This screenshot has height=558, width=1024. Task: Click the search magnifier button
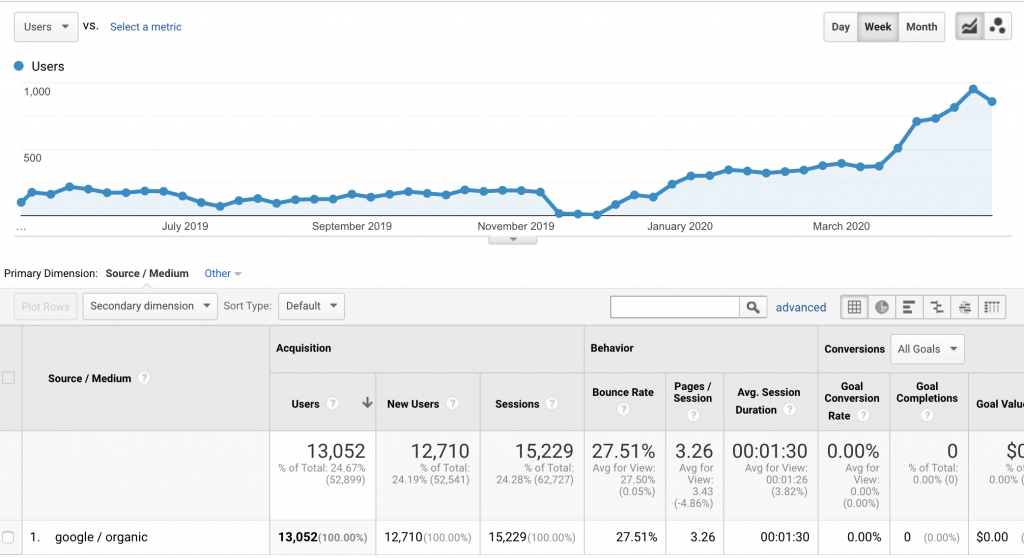[753, 307]
